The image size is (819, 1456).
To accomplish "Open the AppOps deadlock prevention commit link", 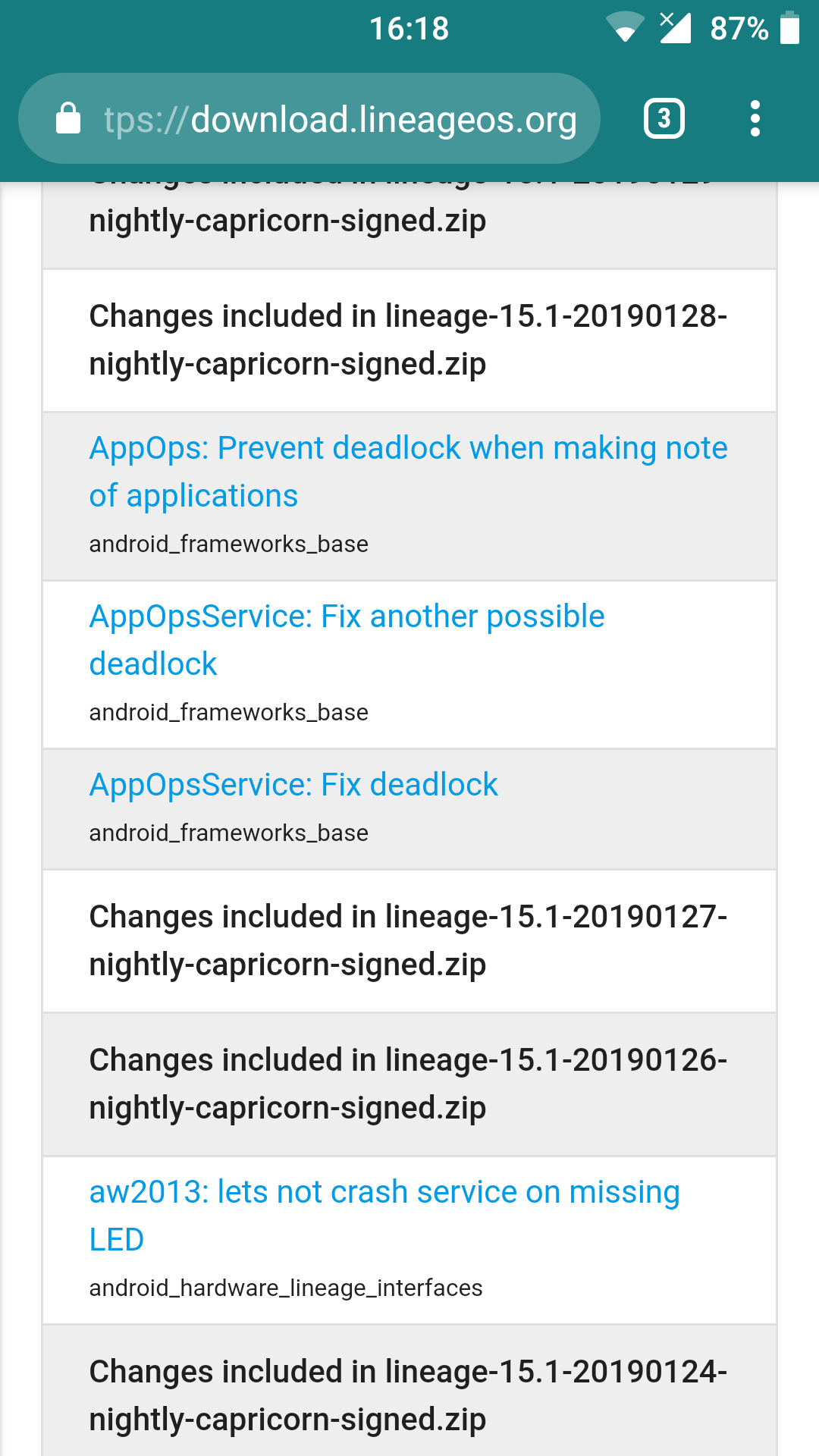I will coord(407,471).
